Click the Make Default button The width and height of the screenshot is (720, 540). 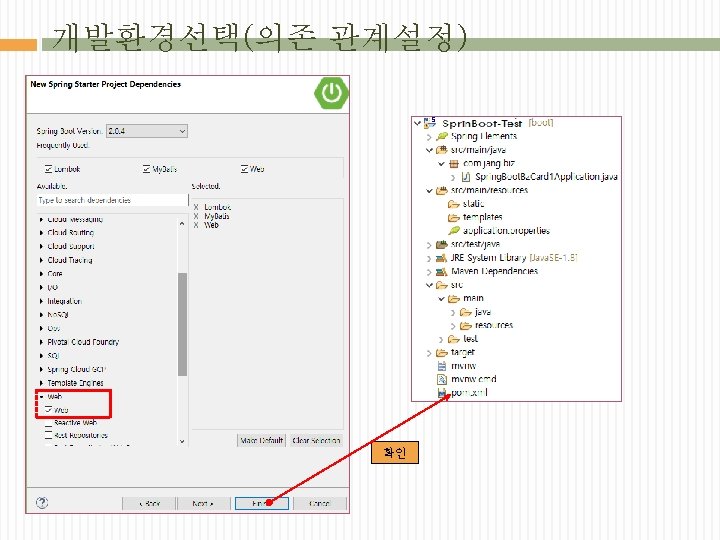262,440
